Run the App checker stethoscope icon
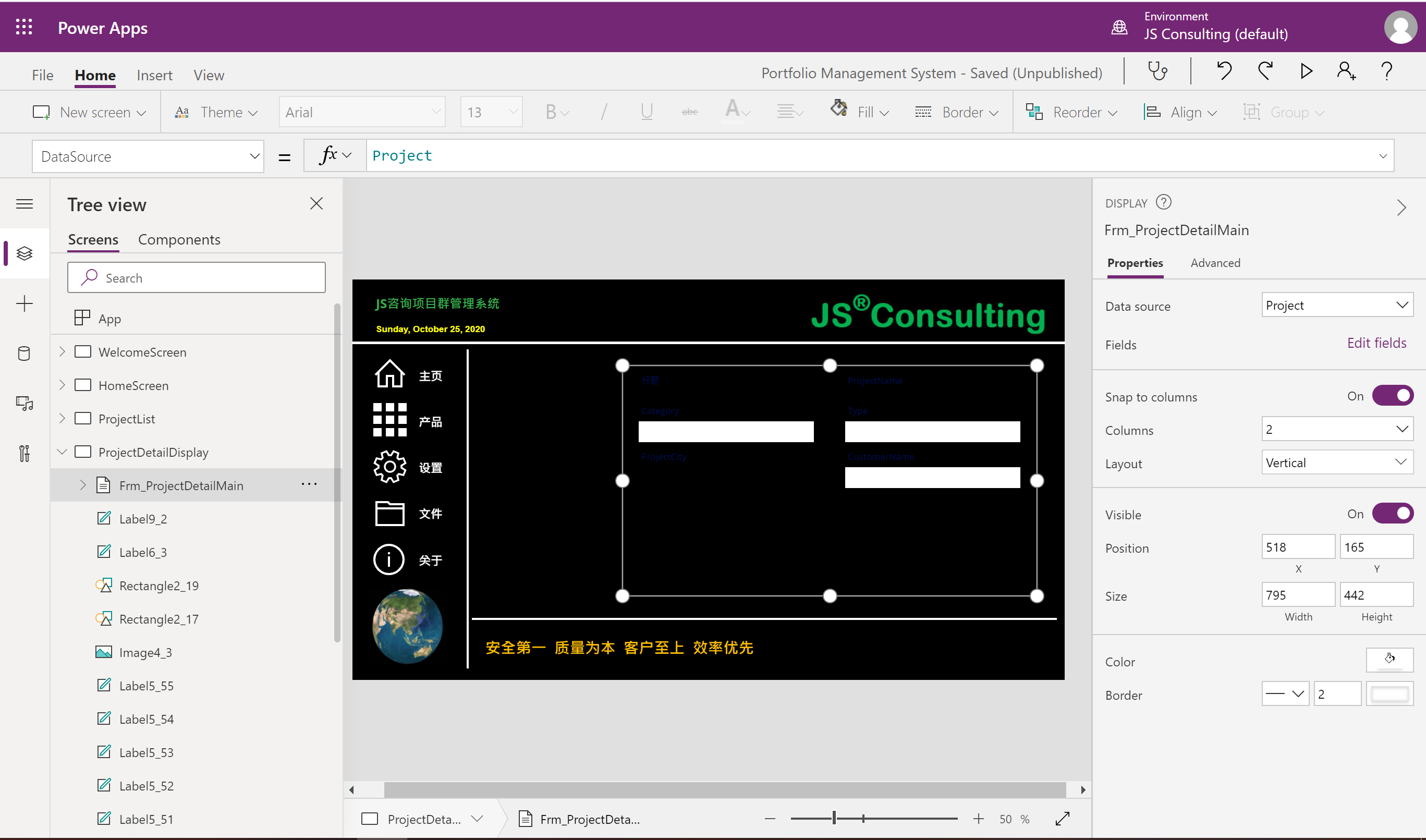This screenshot has height=840, width=1426. click(1157, 71)
